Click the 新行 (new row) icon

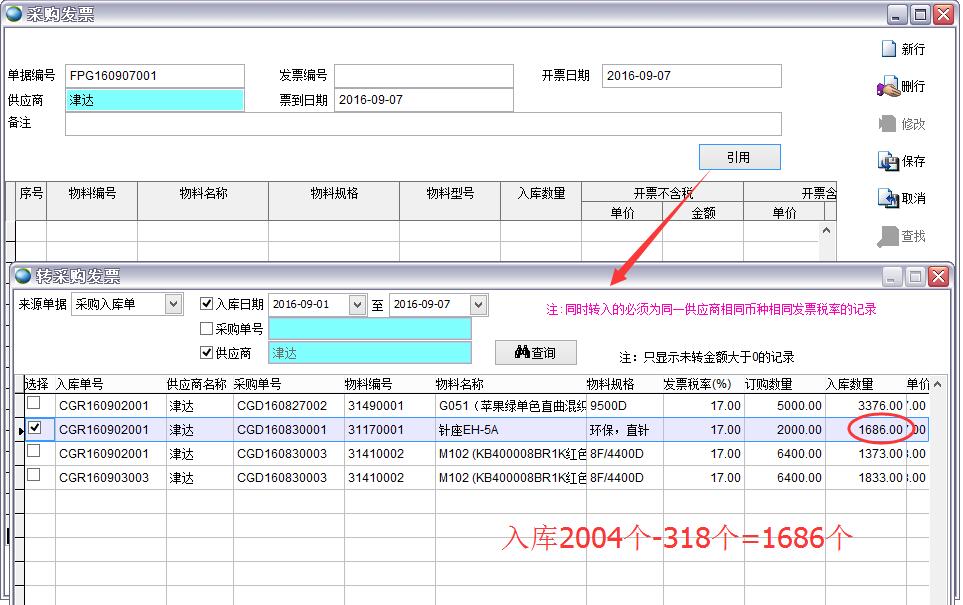[x=888, y=49]
